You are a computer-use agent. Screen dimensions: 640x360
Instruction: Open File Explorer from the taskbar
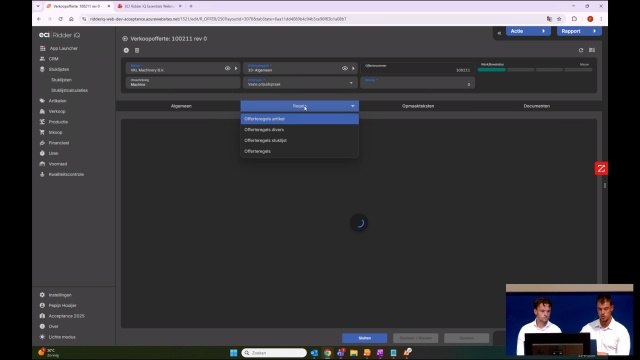(x=354, y=353)
